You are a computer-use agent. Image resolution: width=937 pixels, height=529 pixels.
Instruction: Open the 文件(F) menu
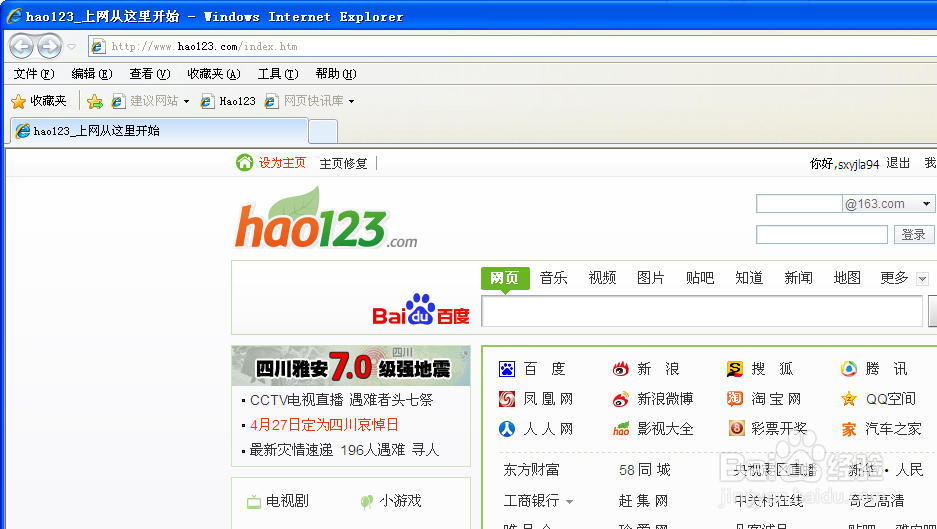34,74
